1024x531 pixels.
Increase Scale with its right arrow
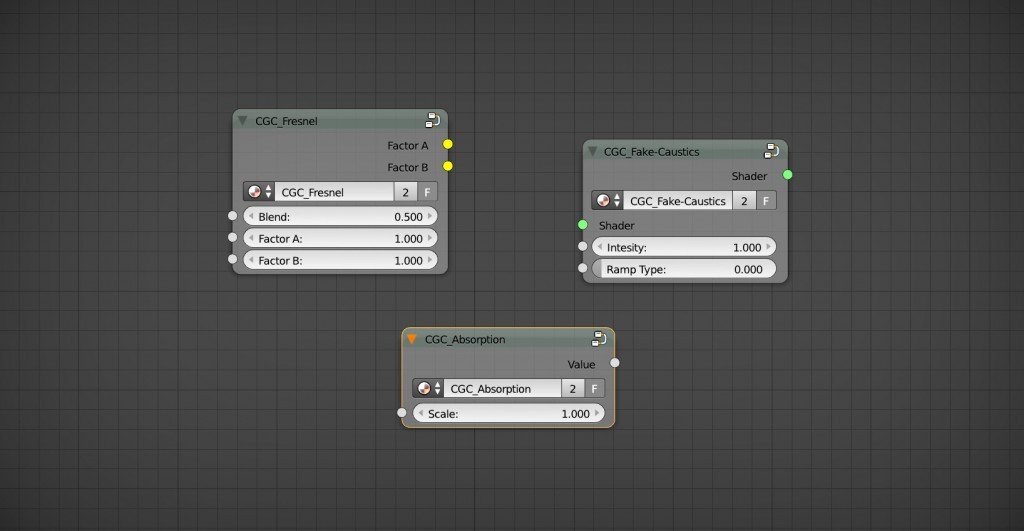(x=597, y=413)
